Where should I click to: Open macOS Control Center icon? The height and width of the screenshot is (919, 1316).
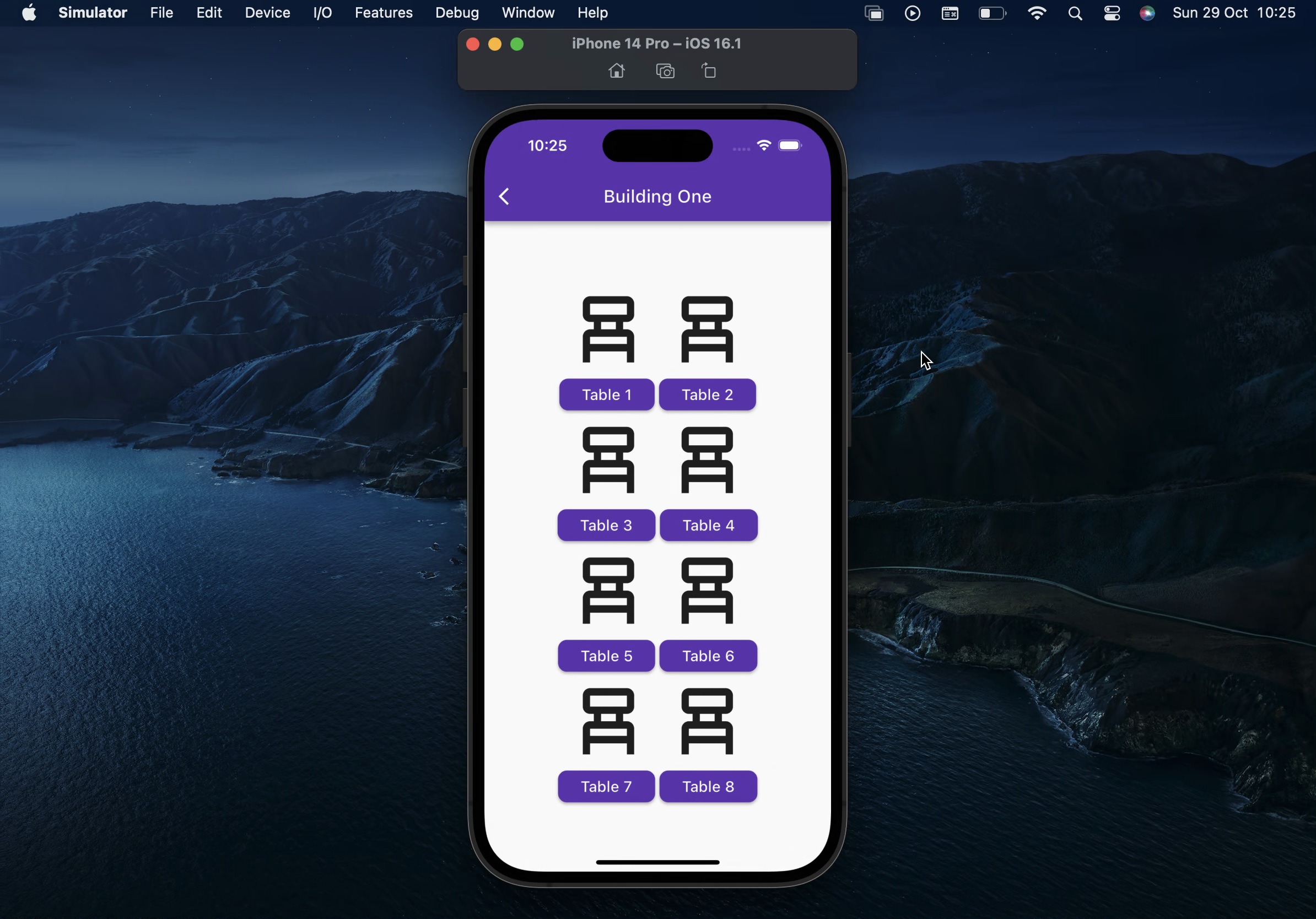point(1112,13)
